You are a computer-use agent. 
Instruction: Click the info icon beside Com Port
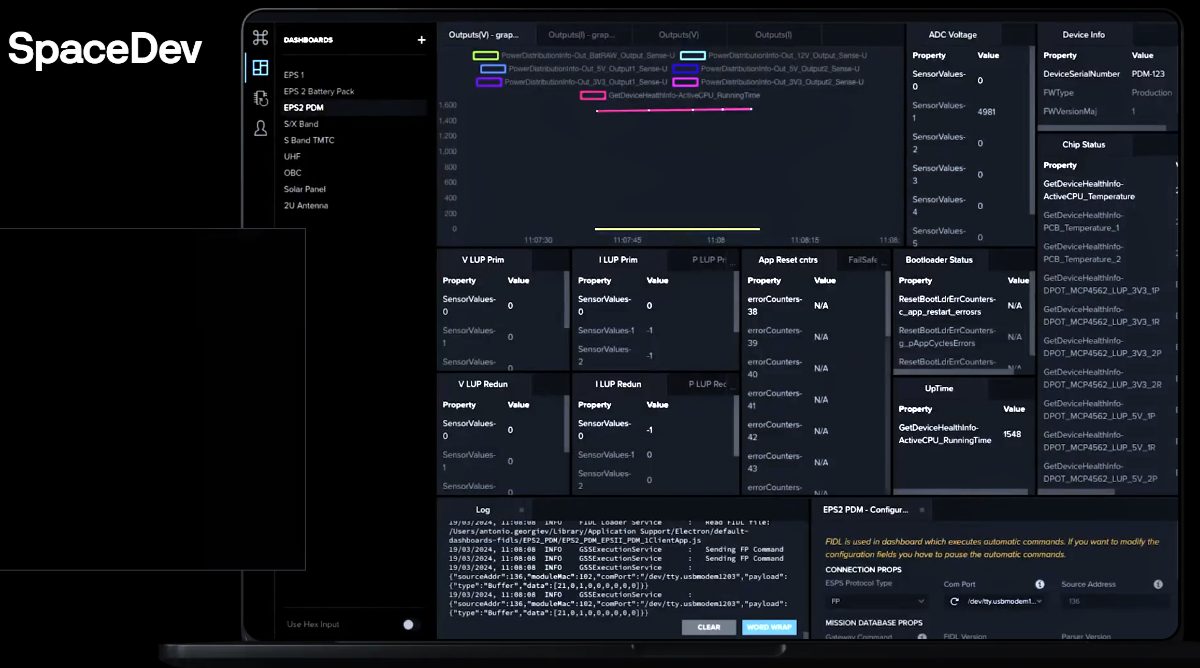pos(1039,584)
